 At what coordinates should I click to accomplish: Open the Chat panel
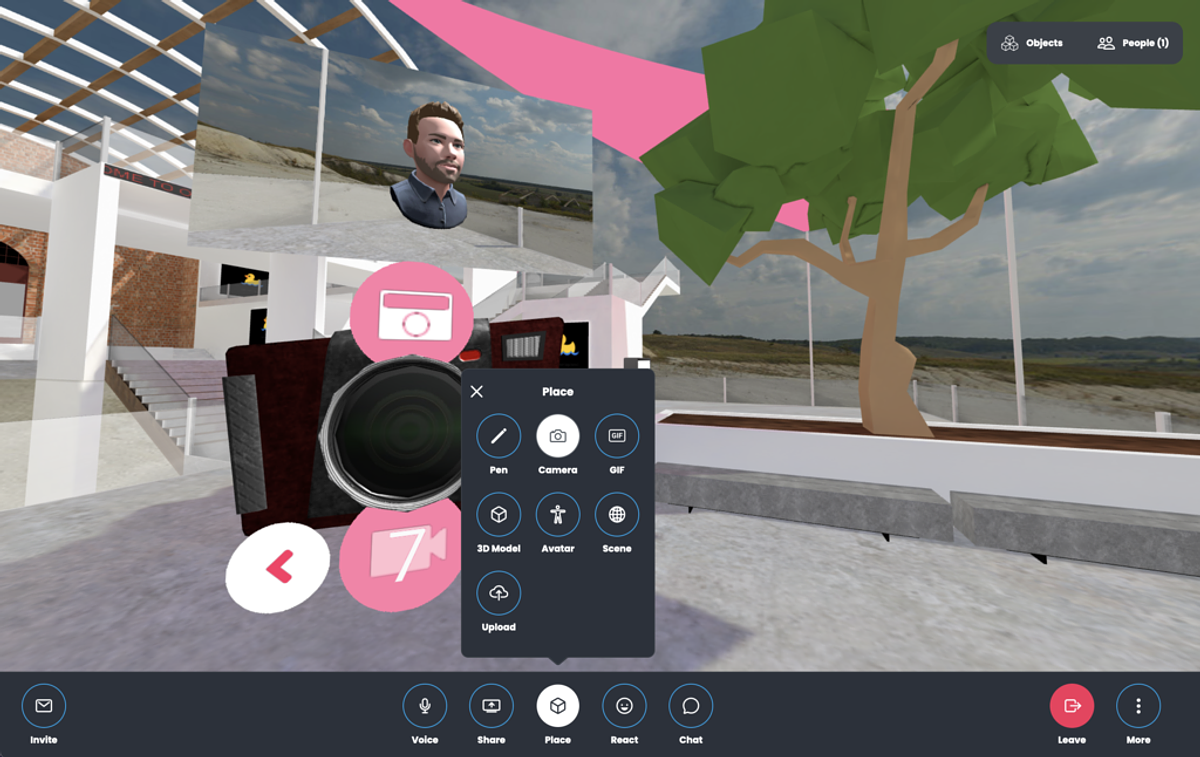point(691,706)
